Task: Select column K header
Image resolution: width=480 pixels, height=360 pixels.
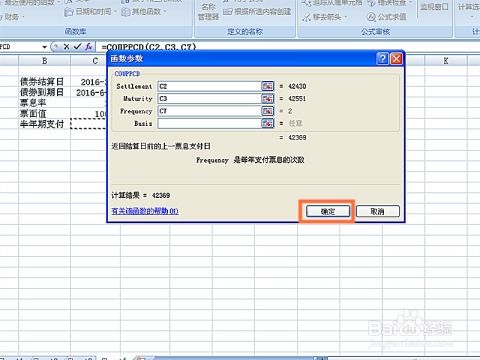Action: (446, 61)
